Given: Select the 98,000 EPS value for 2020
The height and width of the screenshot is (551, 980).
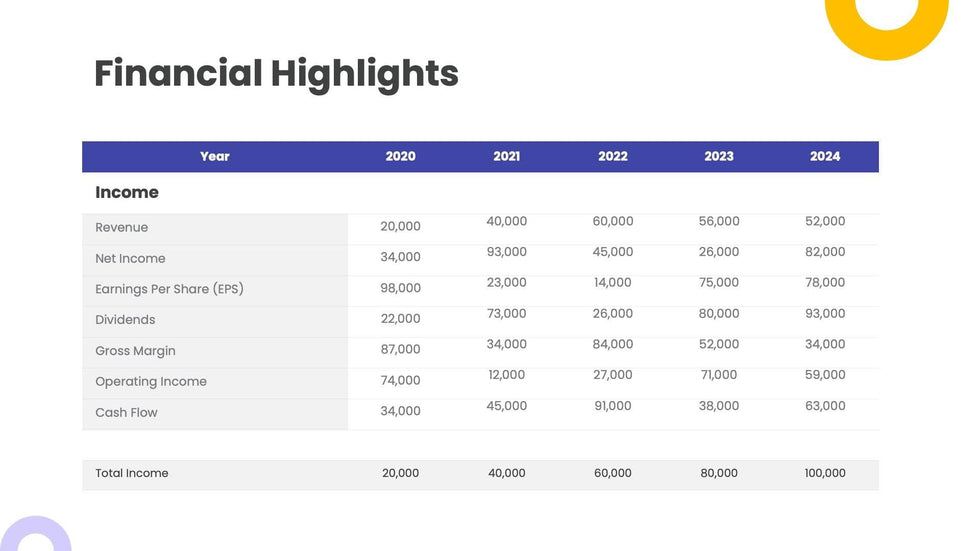Looking at the screenshot, I should click(400, 288).
